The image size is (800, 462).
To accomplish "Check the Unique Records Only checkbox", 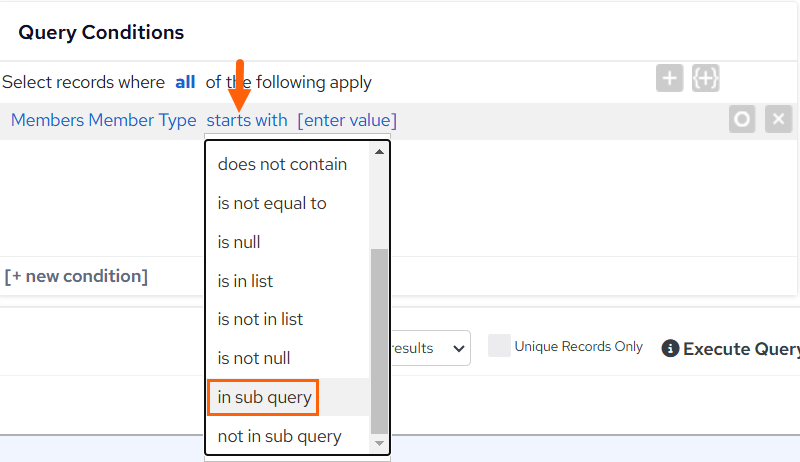I will (499, 346).
